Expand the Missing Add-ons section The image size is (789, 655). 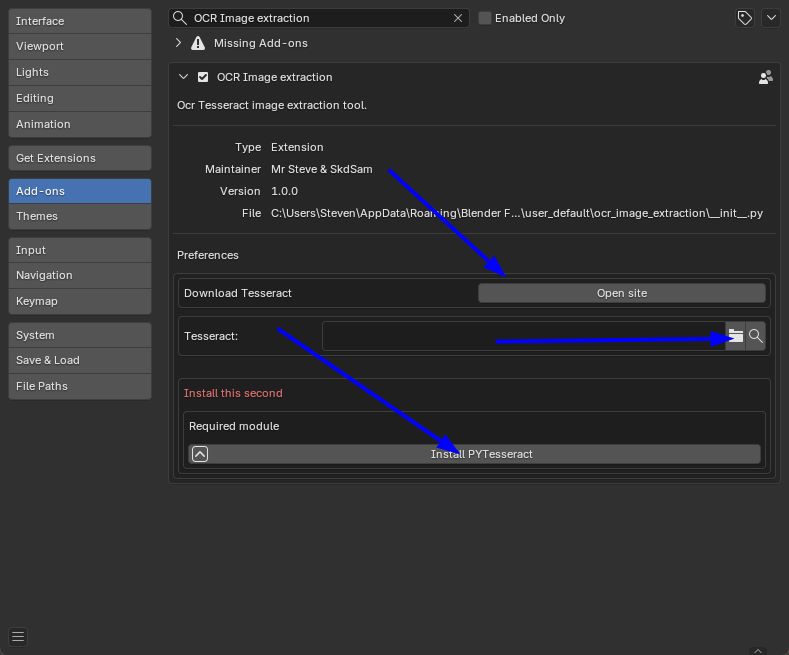click(x=179, y=43)
